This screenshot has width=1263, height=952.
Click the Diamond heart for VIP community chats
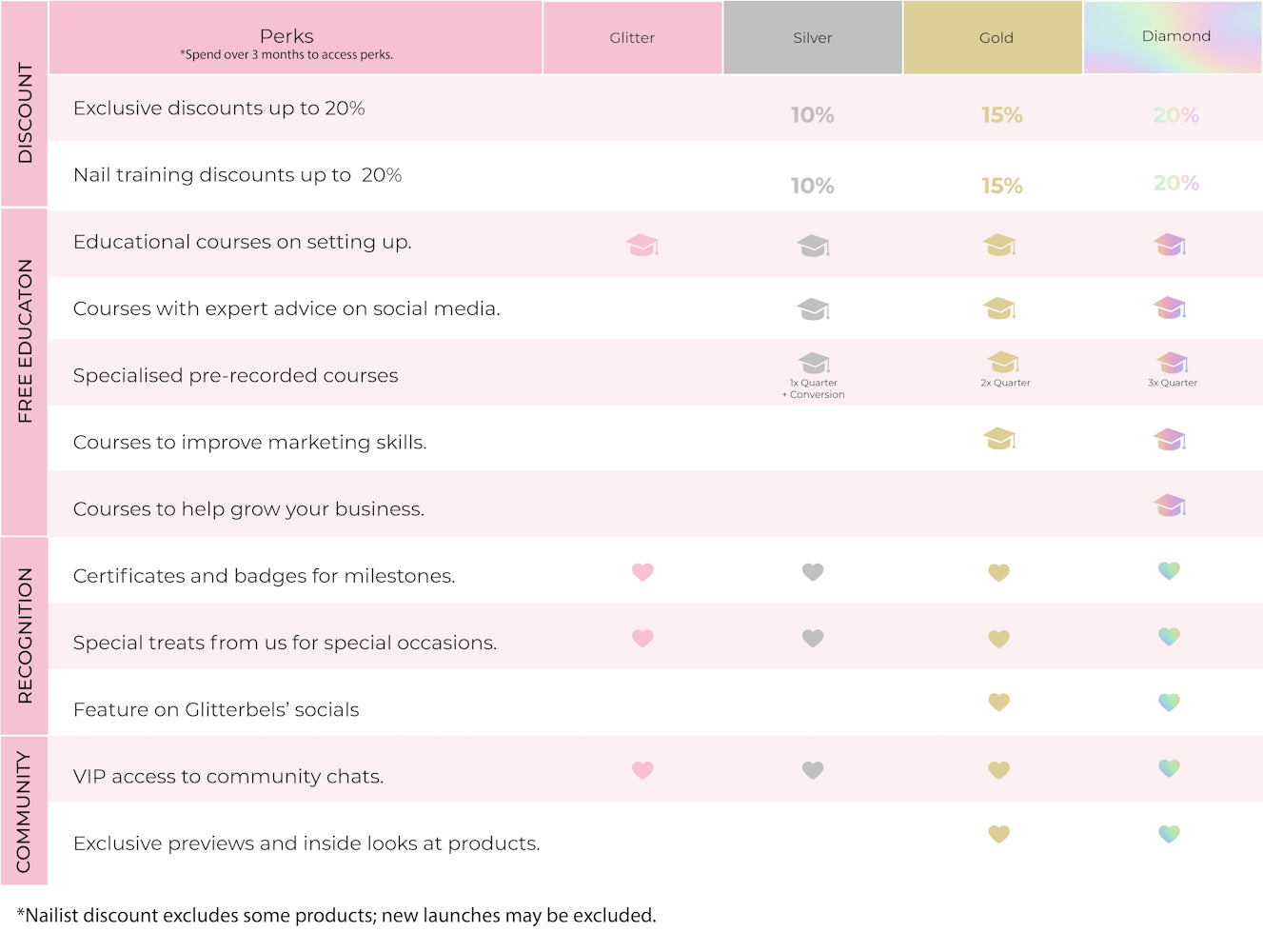(1169, 767)
